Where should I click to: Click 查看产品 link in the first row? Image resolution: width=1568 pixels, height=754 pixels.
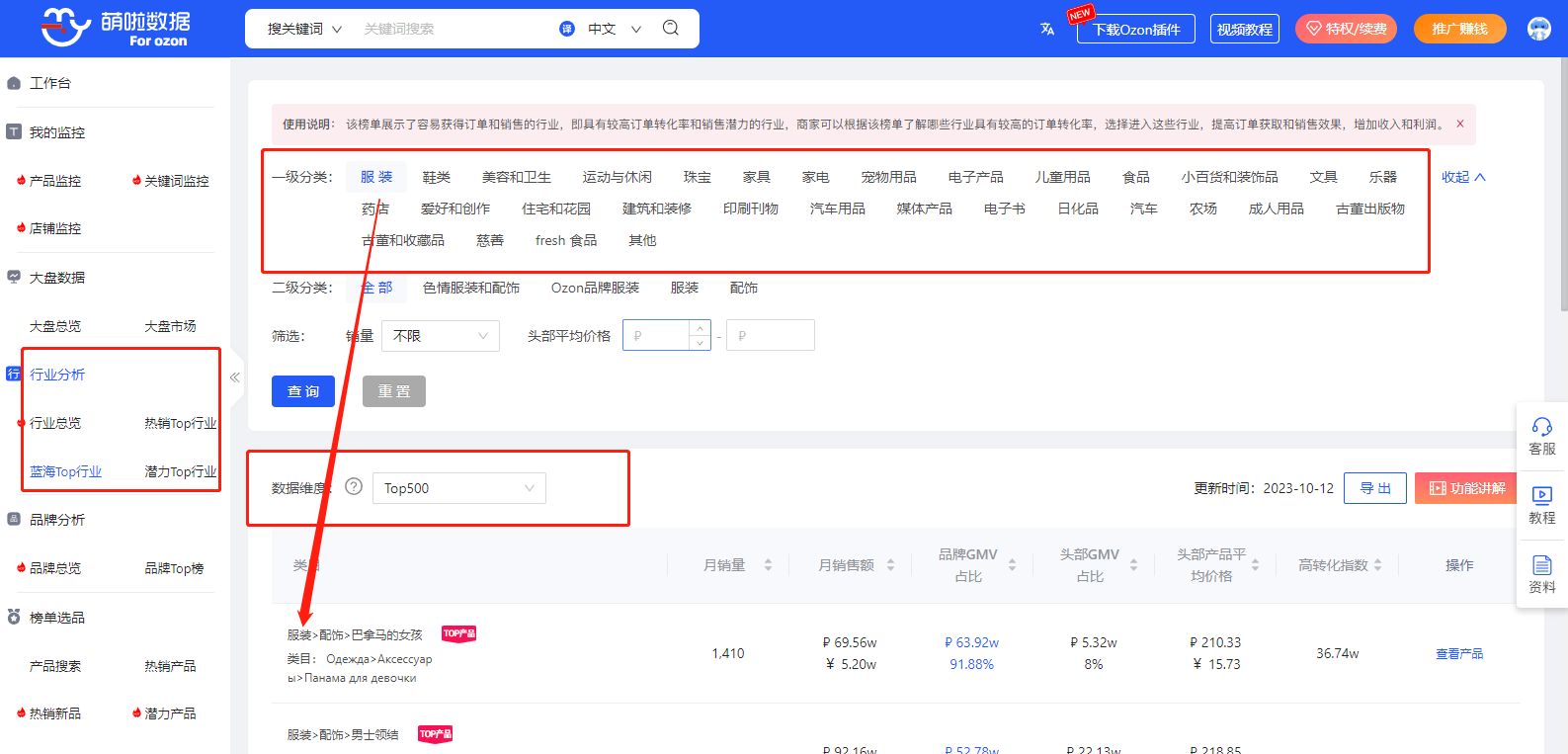coord(1458,653)
